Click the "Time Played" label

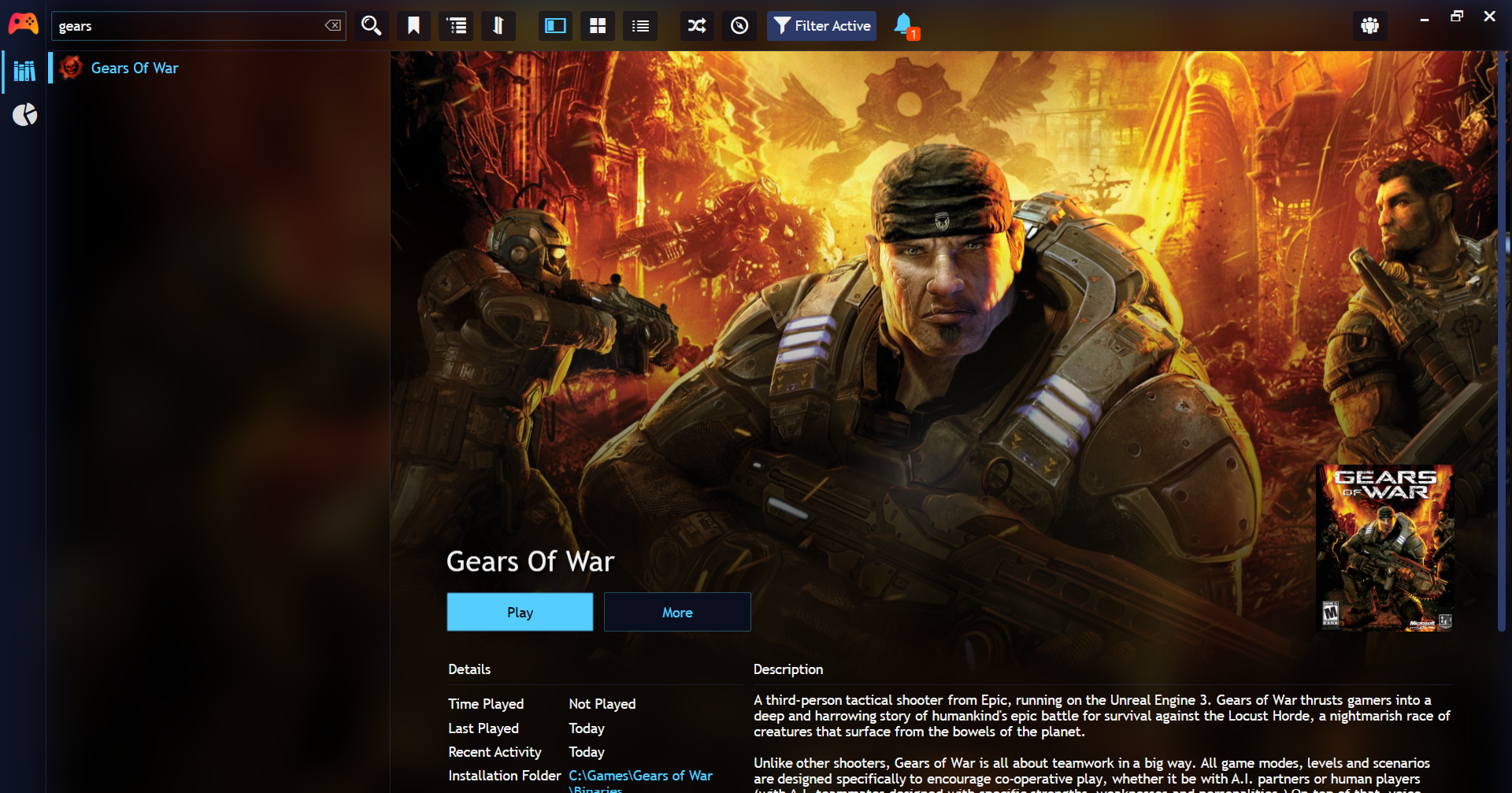click(486, 704)
